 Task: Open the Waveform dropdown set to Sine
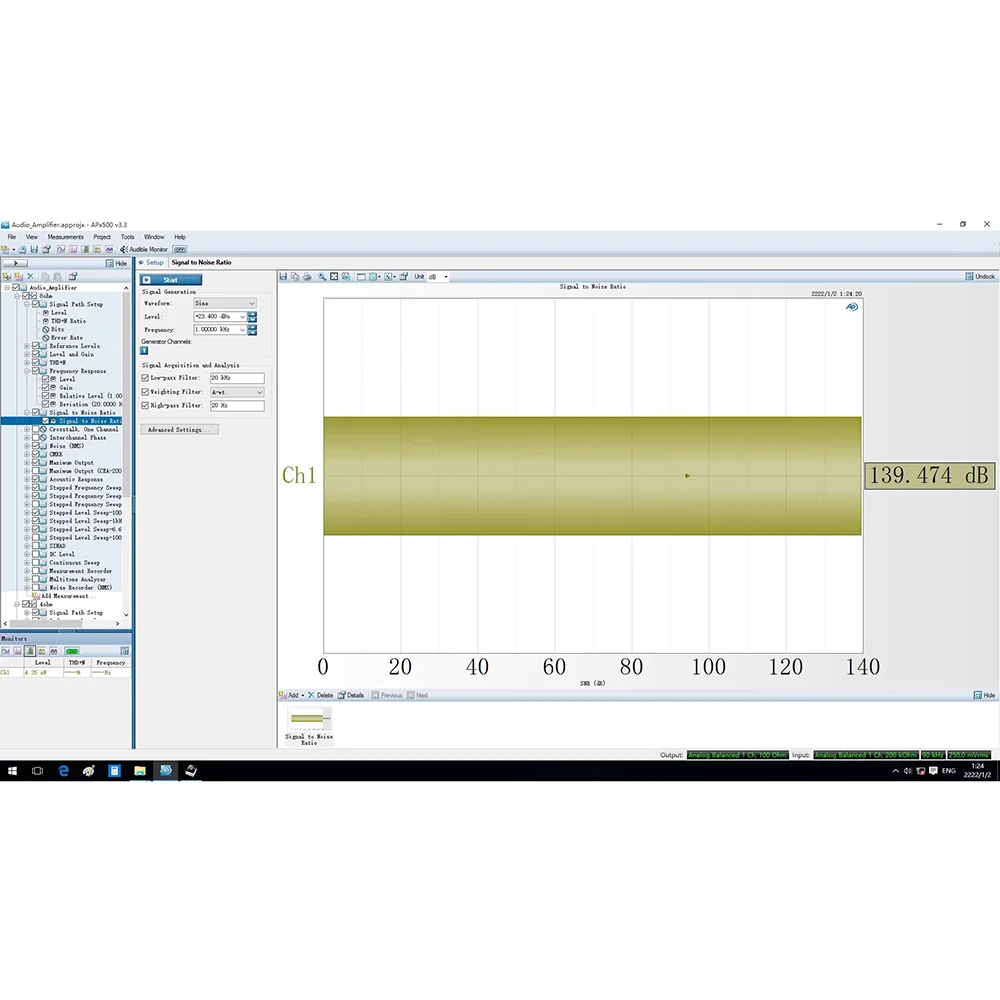point(225,303)
